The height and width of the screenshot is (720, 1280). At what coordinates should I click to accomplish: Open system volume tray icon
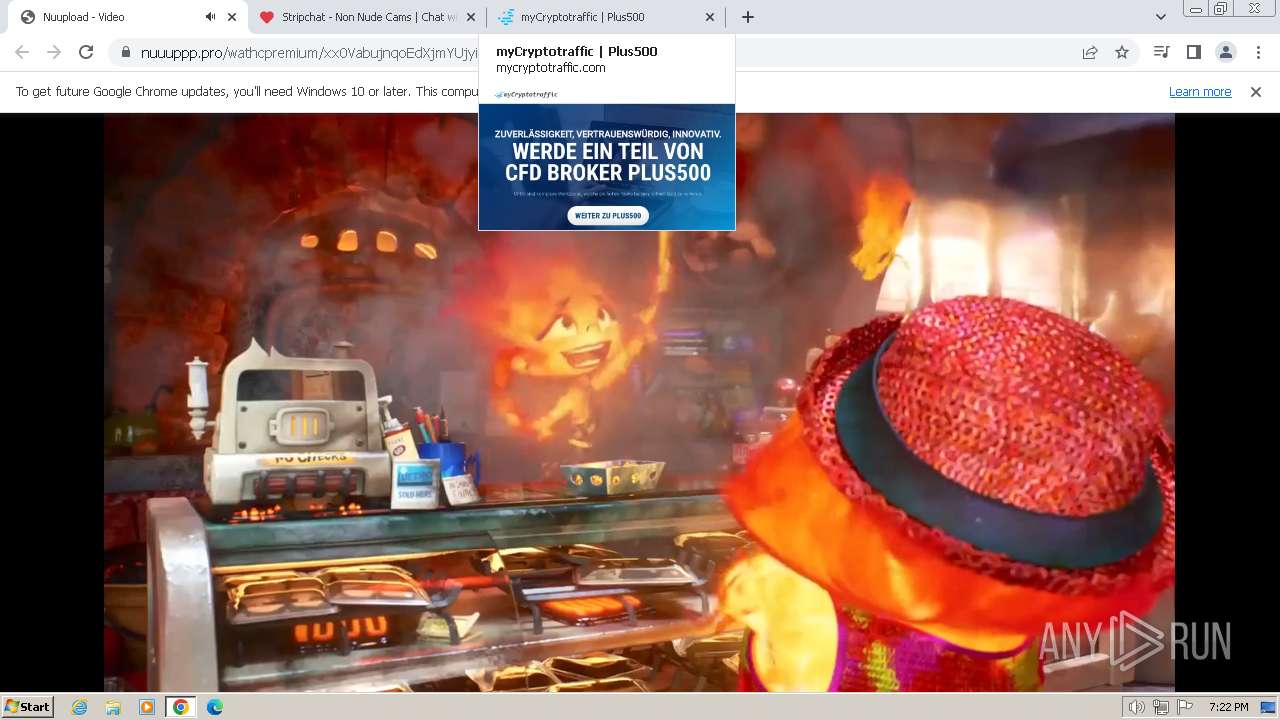(1137, 707)
